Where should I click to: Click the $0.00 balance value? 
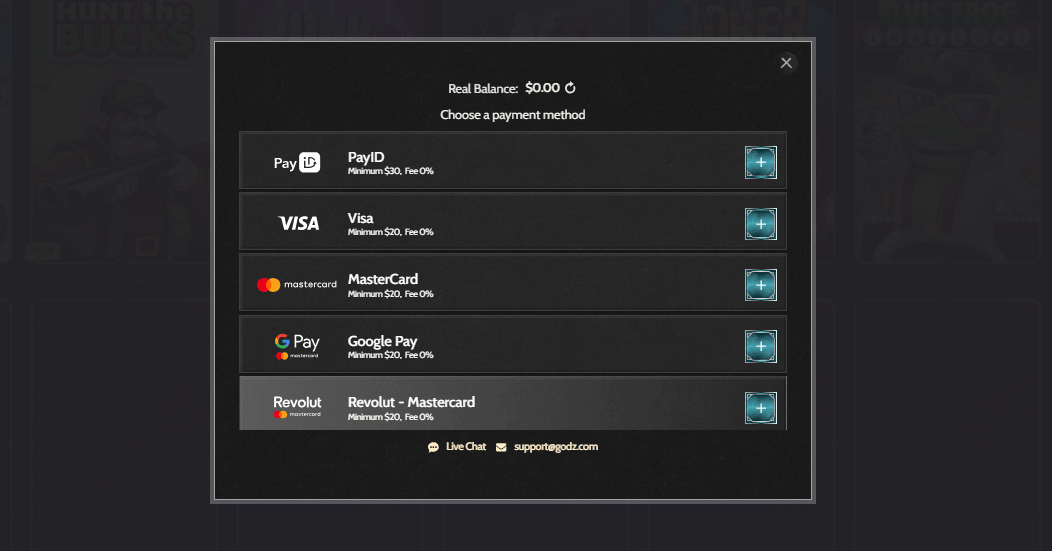tap(542, 88)
